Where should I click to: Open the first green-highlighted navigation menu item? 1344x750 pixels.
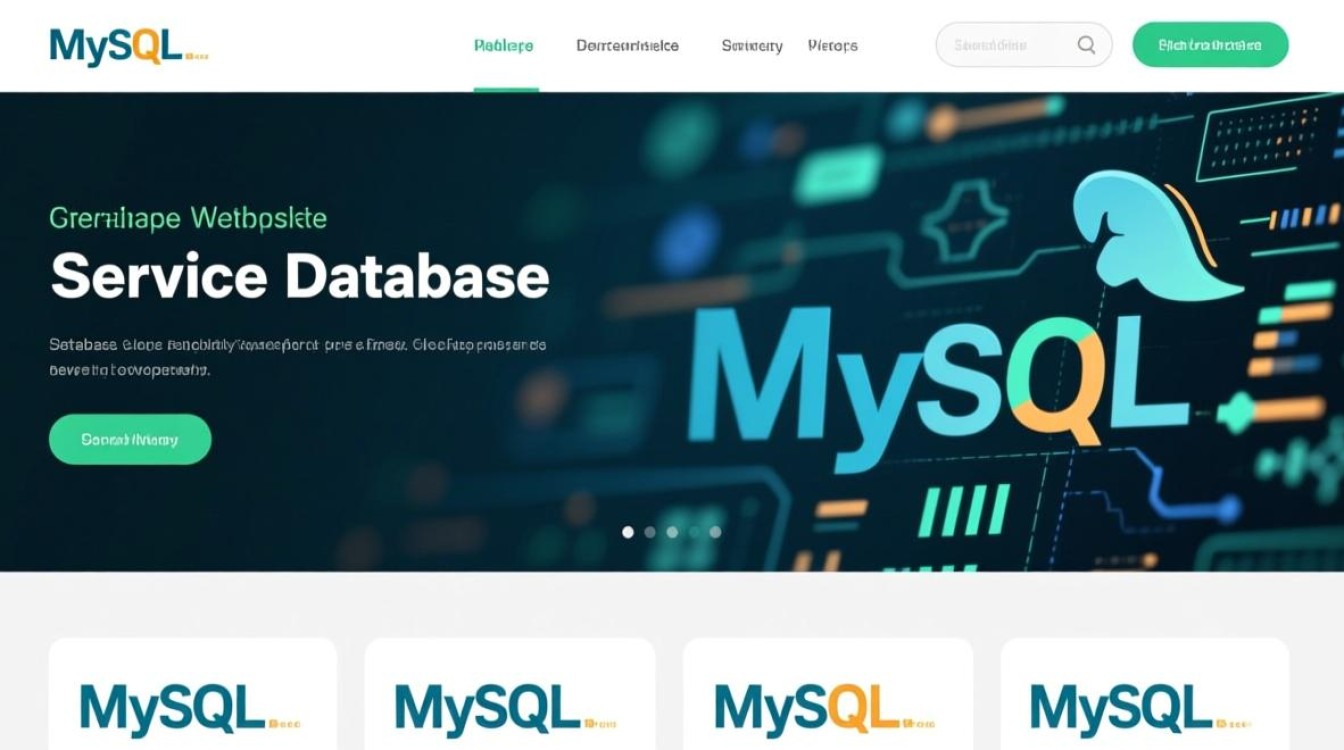(506, 44)
